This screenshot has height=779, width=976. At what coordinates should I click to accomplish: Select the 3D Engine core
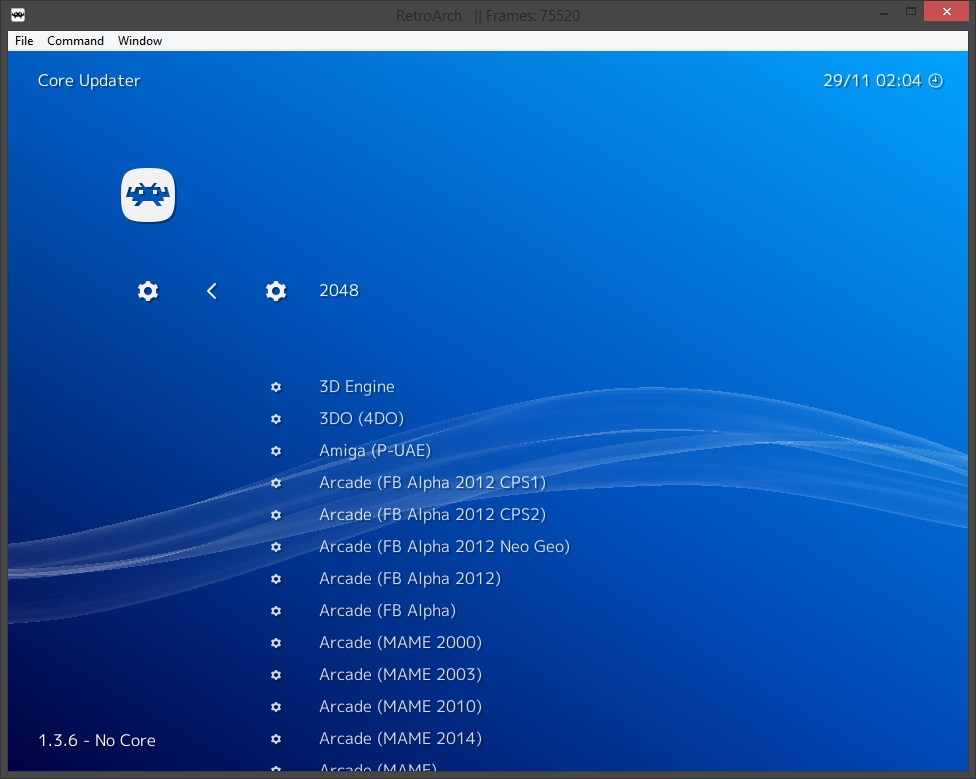click(357, 387)
